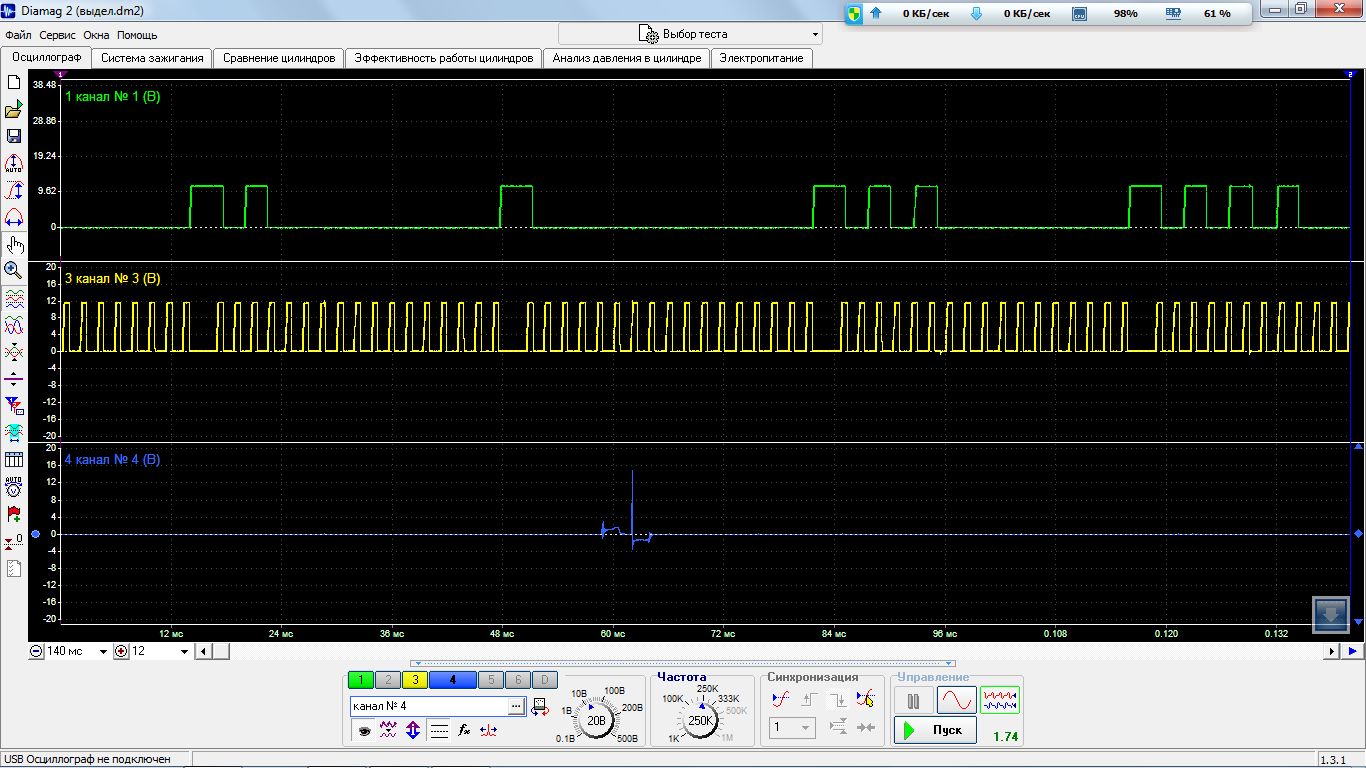Click the zoom out minus button
Screen dimensions: 1366x768
coord(36,652)
